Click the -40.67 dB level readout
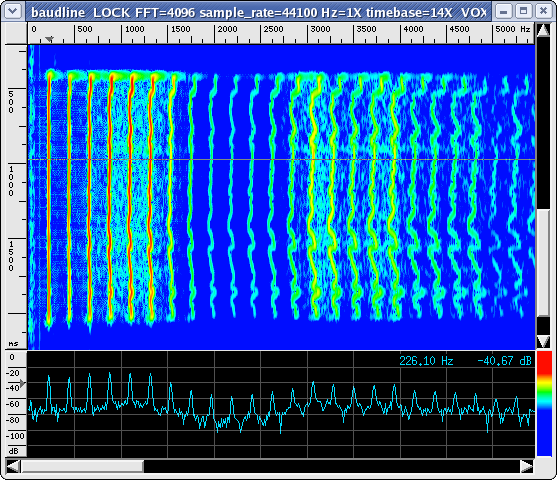The image size is (557, 480). [504, 361]
